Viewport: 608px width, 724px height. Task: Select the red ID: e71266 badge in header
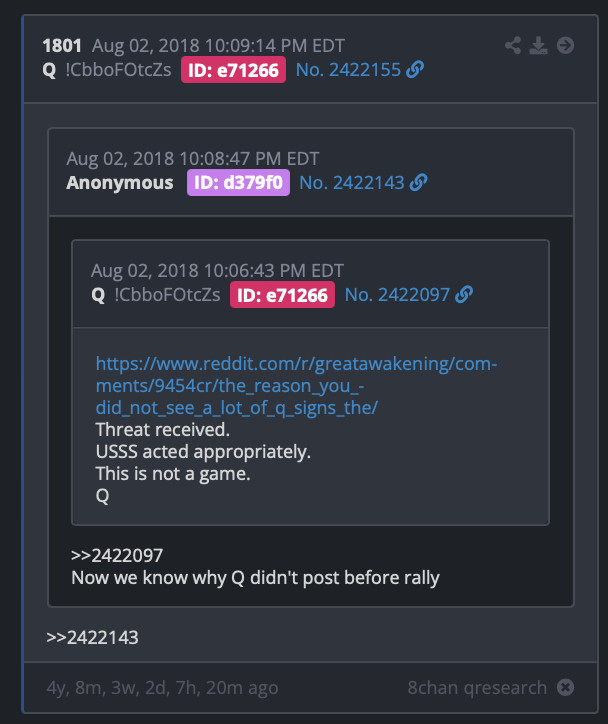click(x=233, y=70)
